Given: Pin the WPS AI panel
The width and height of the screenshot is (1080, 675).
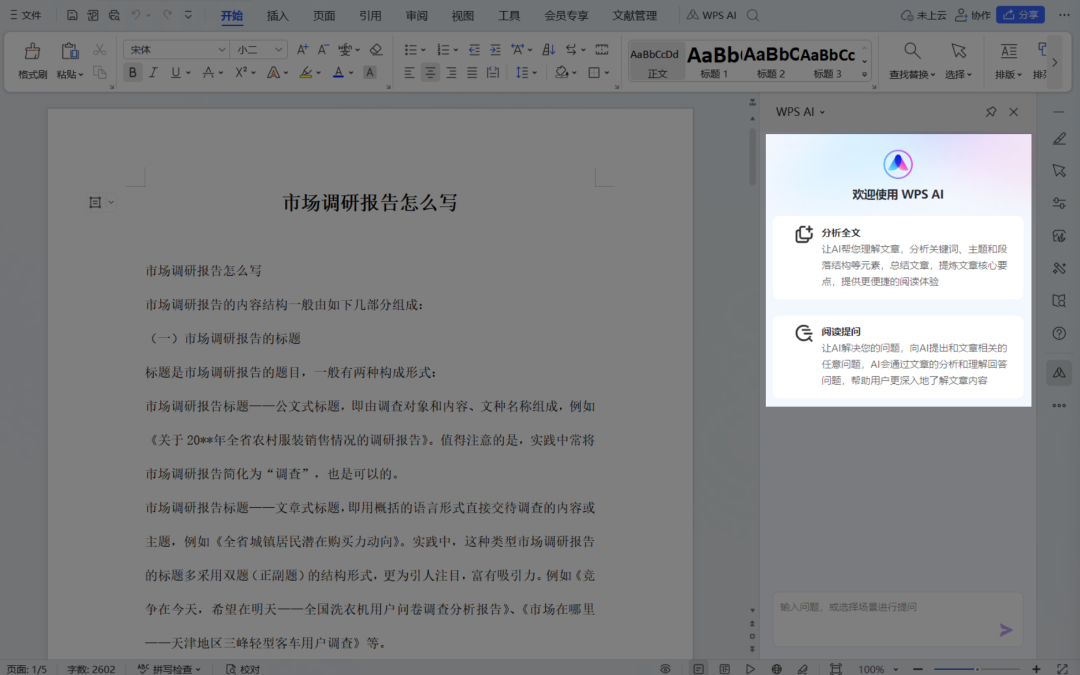Looking at the screenshot, I should pos(990,112).
